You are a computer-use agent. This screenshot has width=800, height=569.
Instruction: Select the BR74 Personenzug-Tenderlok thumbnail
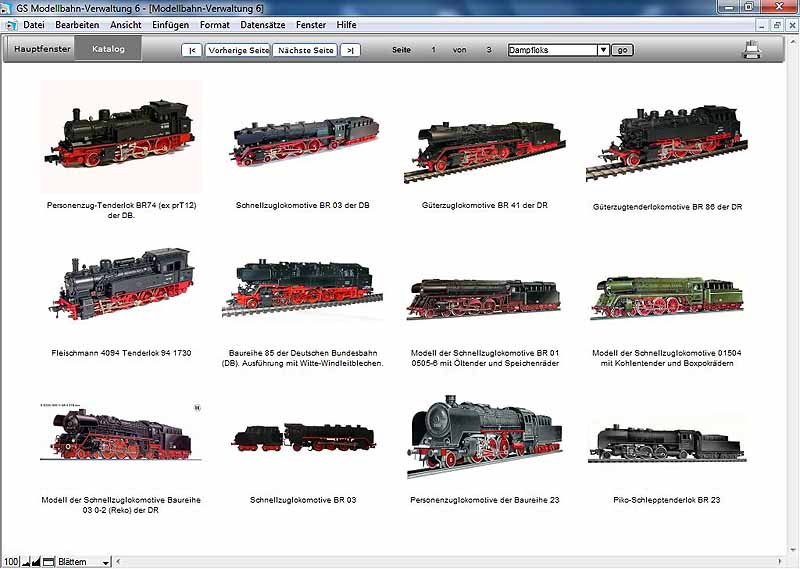[121, 136]
